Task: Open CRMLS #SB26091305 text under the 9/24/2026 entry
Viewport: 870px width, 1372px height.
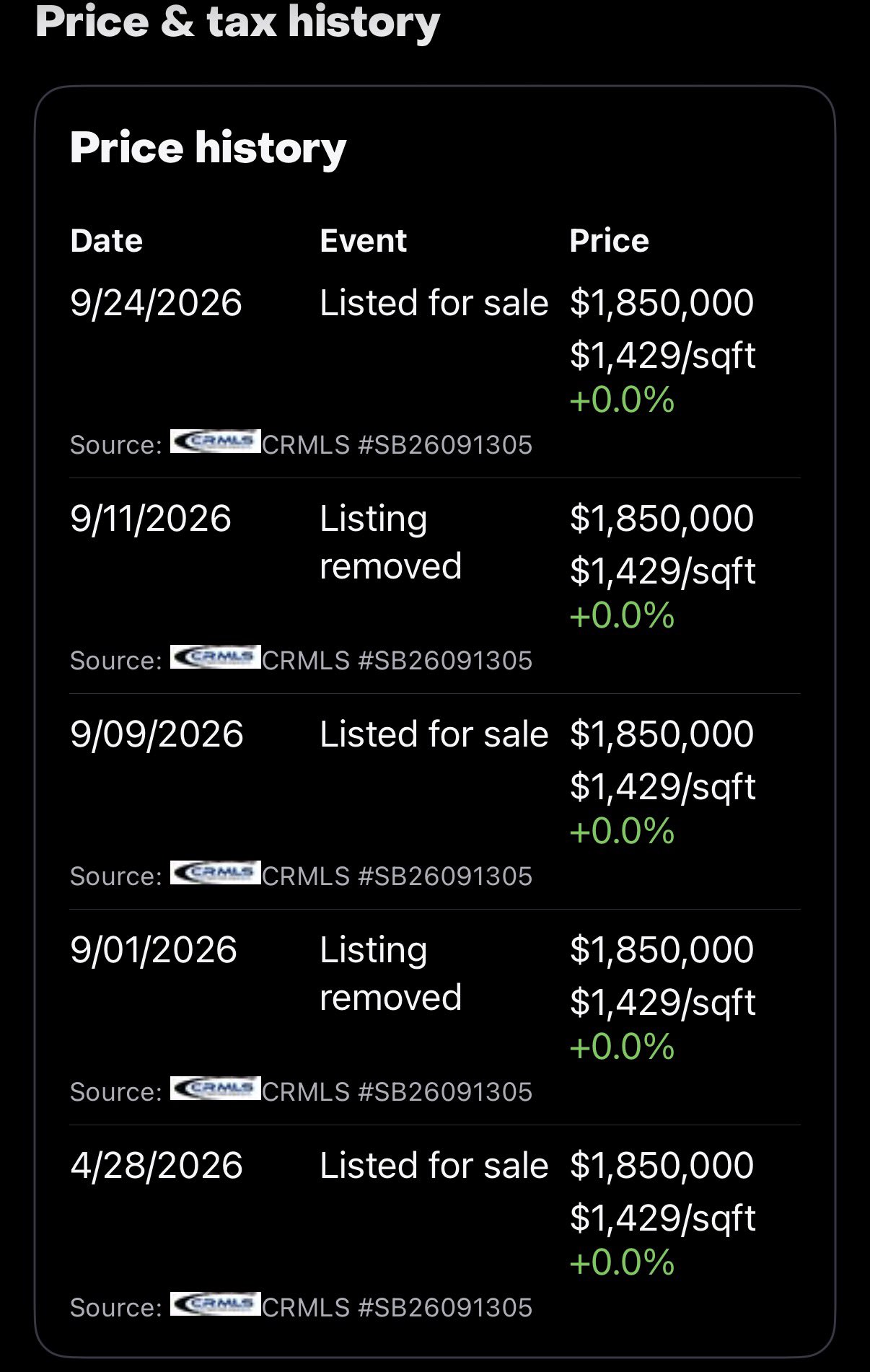Action: (397, 445)
